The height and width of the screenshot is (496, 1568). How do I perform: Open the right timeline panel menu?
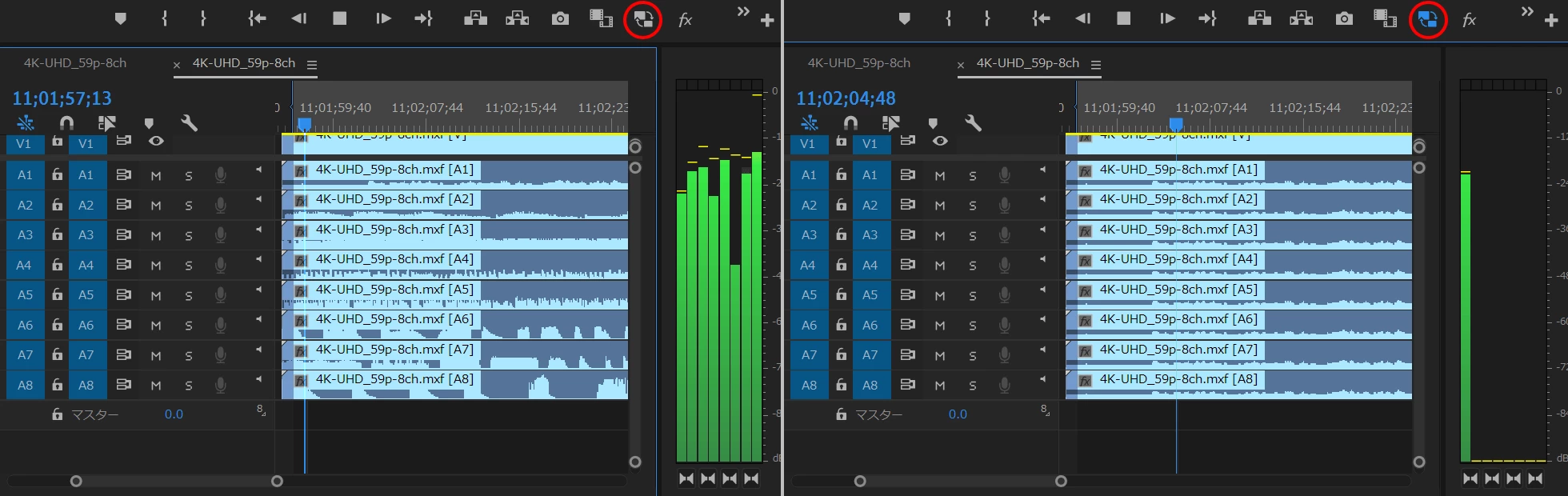(x=1096, y=65)
